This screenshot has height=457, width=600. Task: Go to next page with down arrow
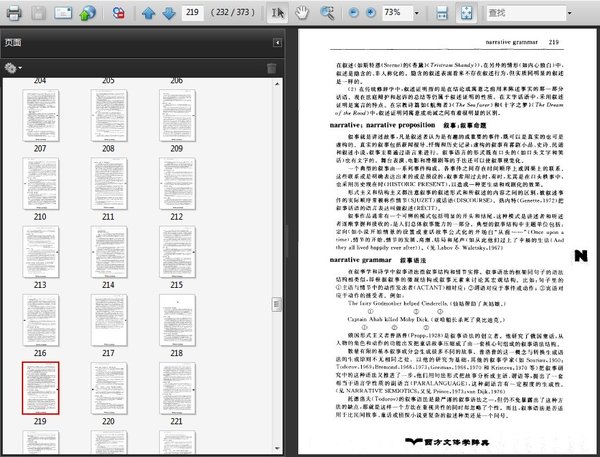coord(168,13)
